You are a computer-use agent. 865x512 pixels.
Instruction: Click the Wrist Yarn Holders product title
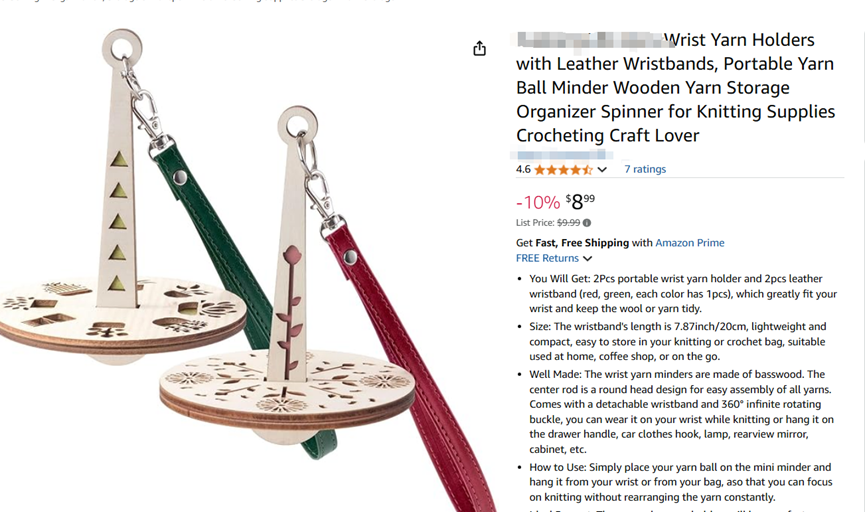click(x=675, y=88)
